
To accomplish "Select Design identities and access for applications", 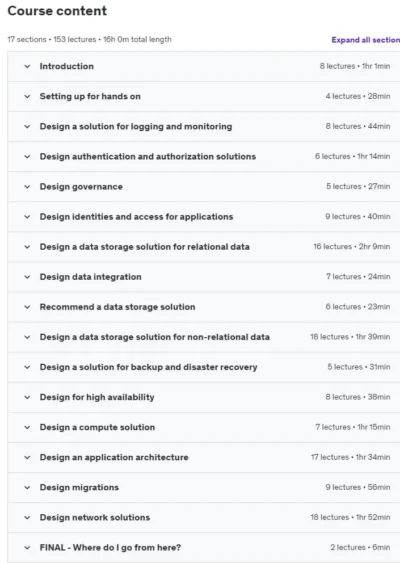I will 136,217.
